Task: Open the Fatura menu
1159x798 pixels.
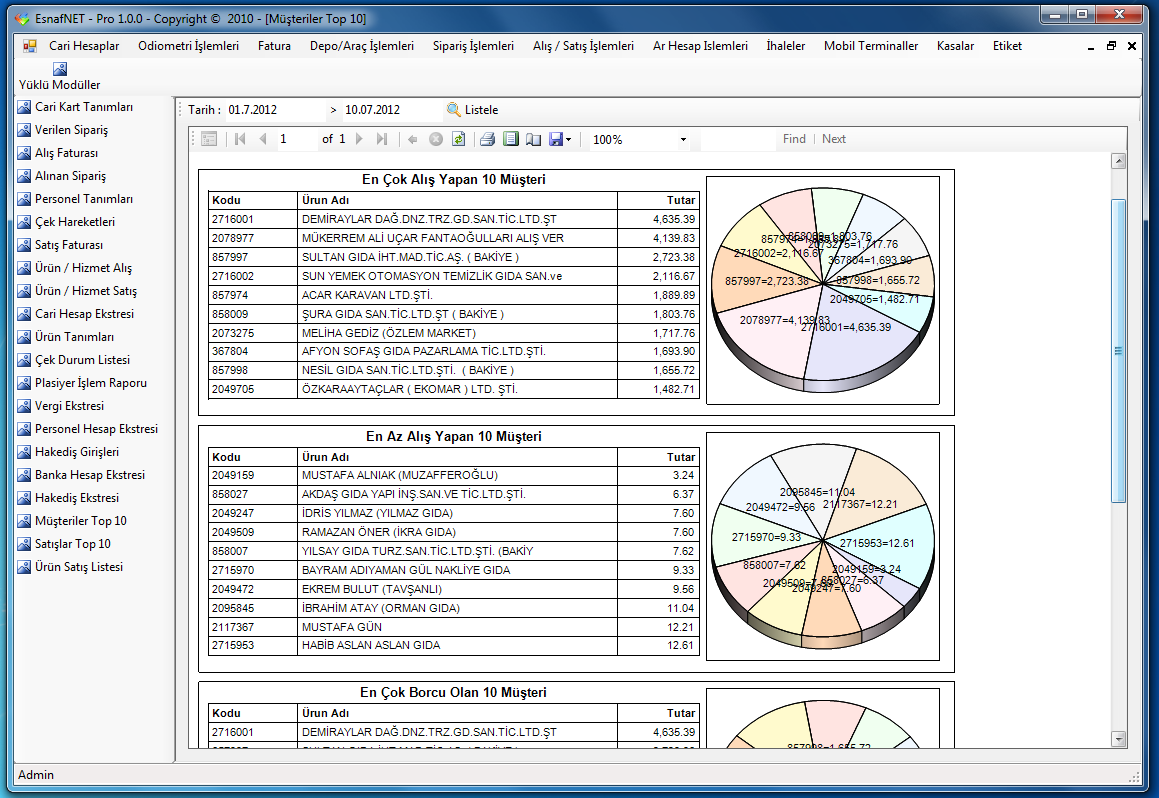Action: coord(274,46)
